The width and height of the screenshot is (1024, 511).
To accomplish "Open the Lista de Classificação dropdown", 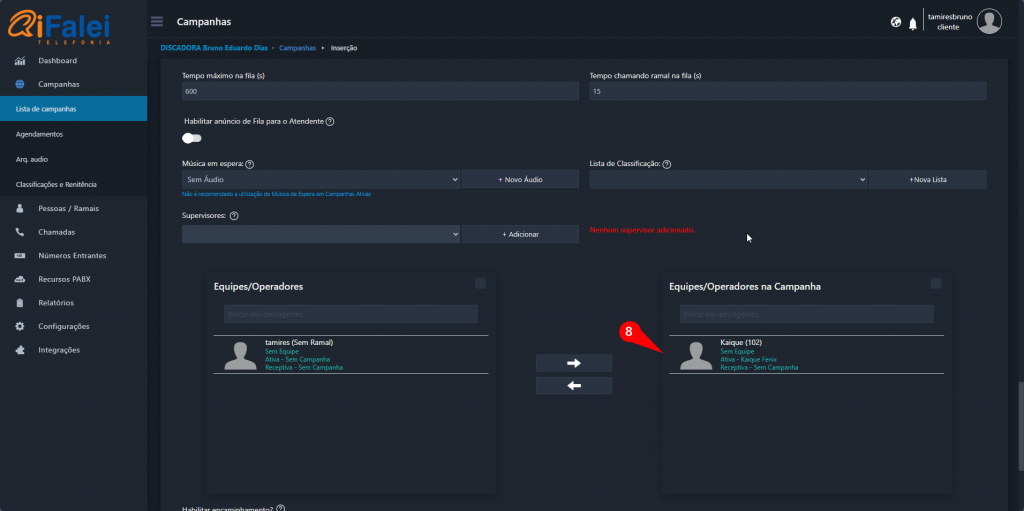I will tap(728, 179).
